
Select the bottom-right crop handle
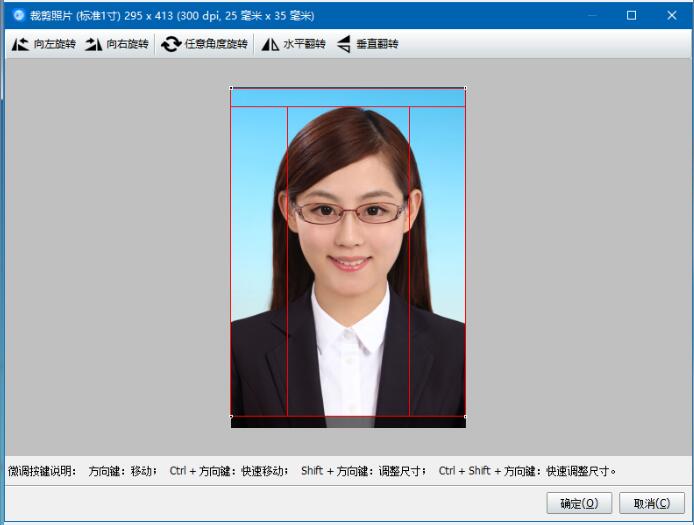tap(465, 416)
